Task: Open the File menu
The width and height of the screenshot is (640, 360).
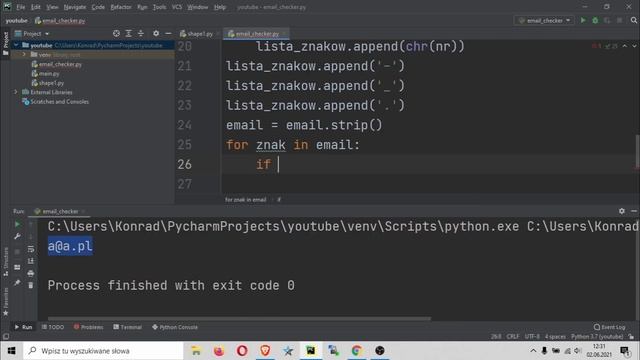Action: click(x=20, y=7)
